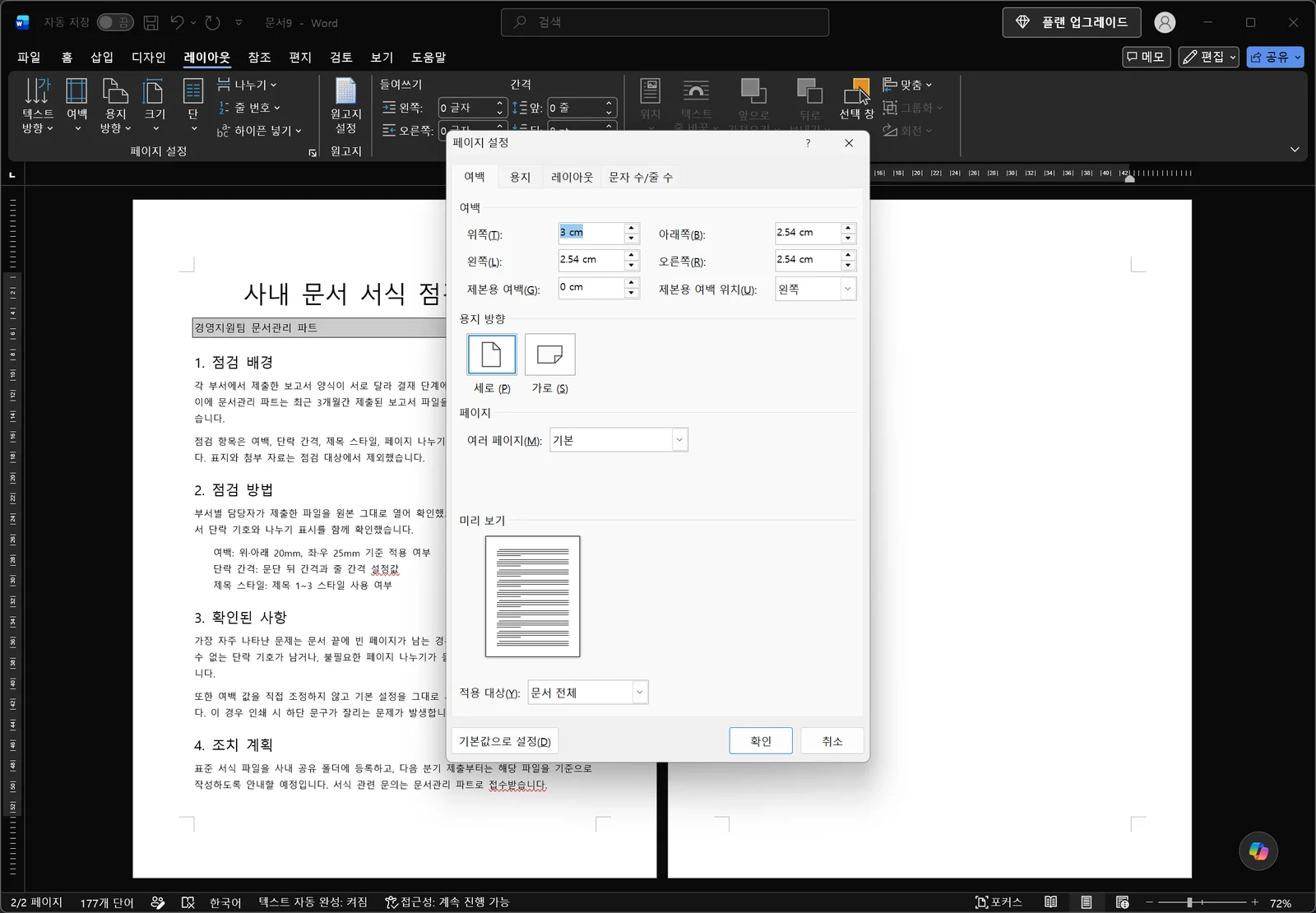The image size is (1316, 913).
Task: Click the right margin (오른쪽) input field
Action: (808, 260)
